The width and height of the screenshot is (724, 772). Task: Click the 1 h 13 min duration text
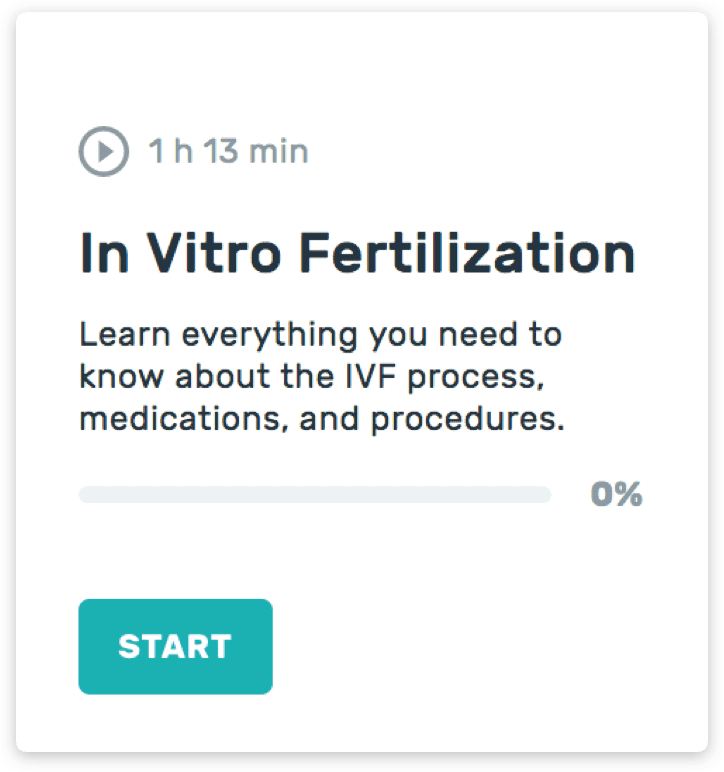(228, 151)
